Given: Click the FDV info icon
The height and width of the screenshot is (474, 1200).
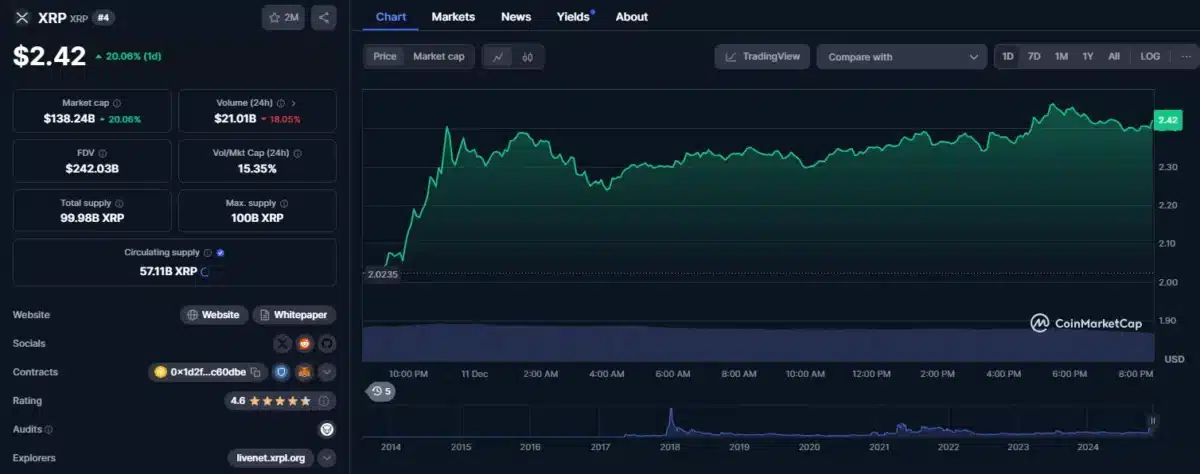Looking at the screenshot, I should click(x=104, y=154).
